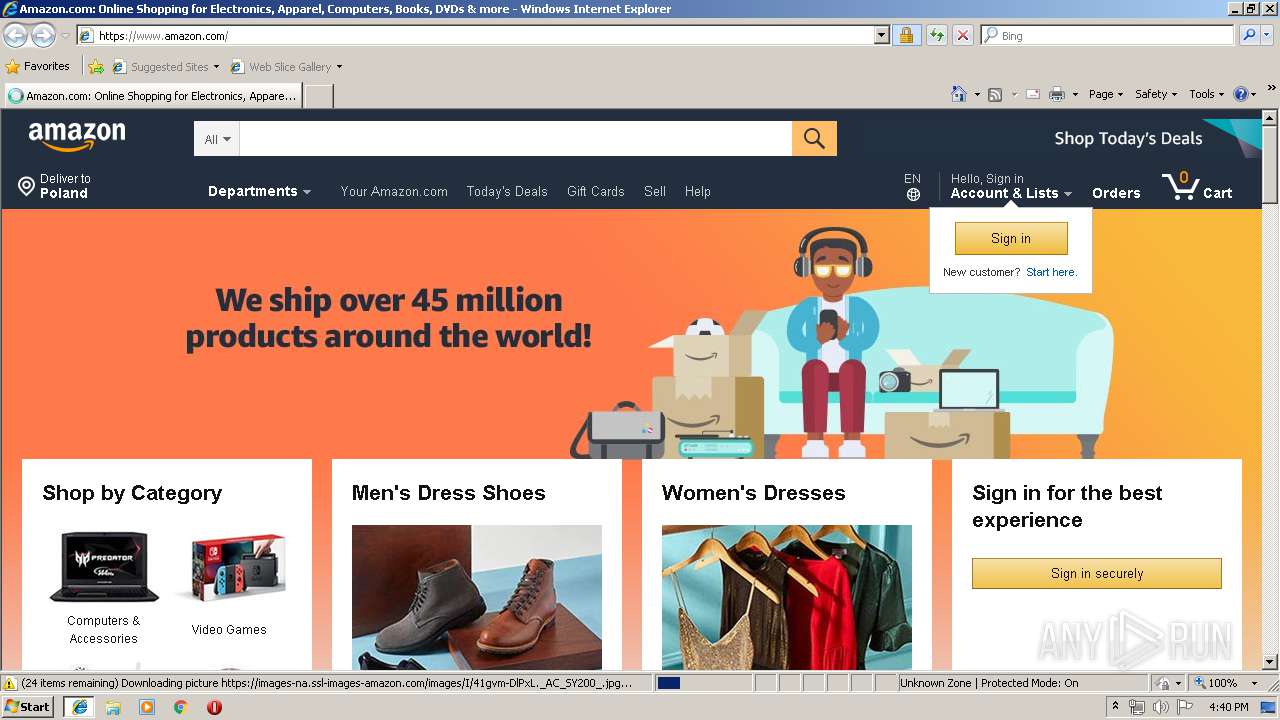Image resolution: width=1280 pixels, height=720 pixels.
Task: Click the volume tray icon
Action: 1160,707
